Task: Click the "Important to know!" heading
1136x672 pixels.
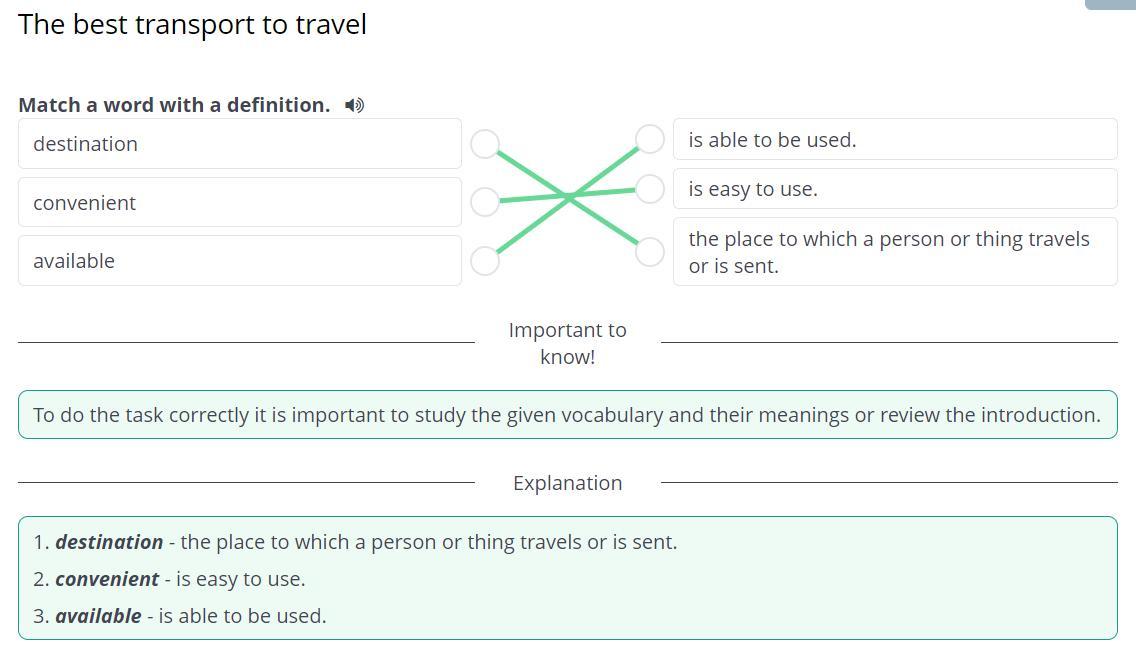Action: (567, 343)
